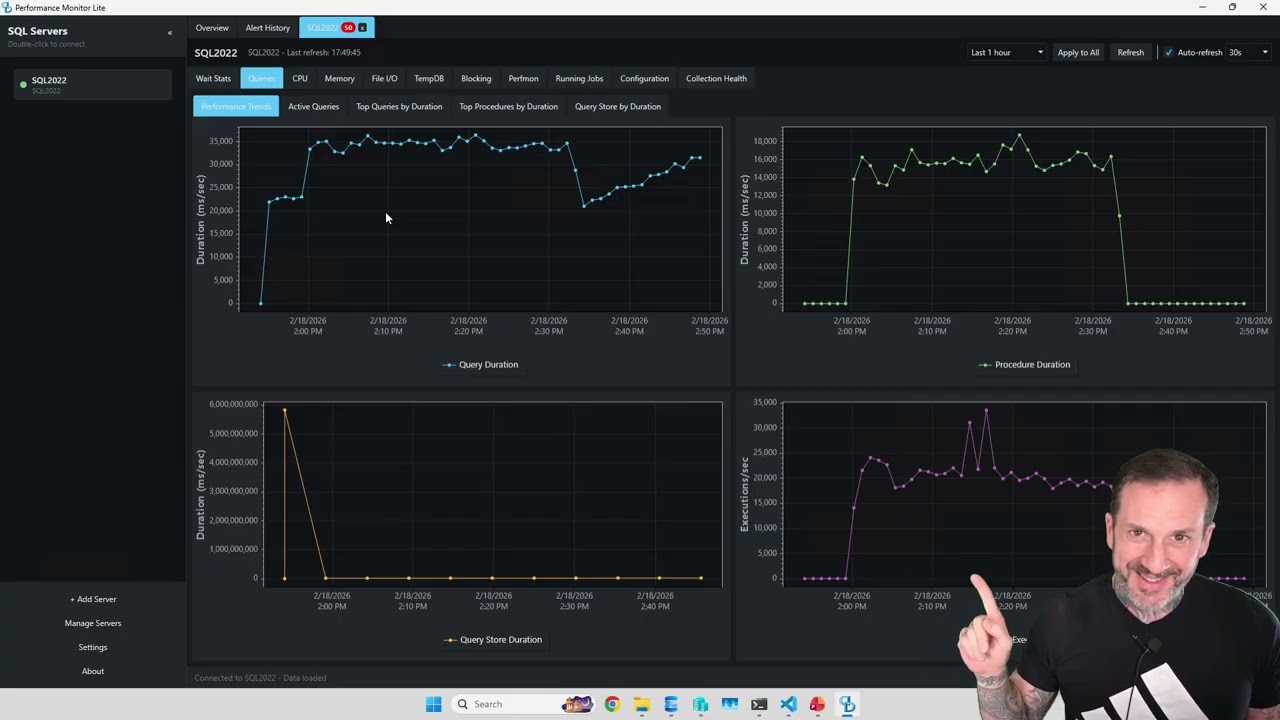Open the Wait Stats tab
The height and width of the screenshot is (720, 1280).
213,78
